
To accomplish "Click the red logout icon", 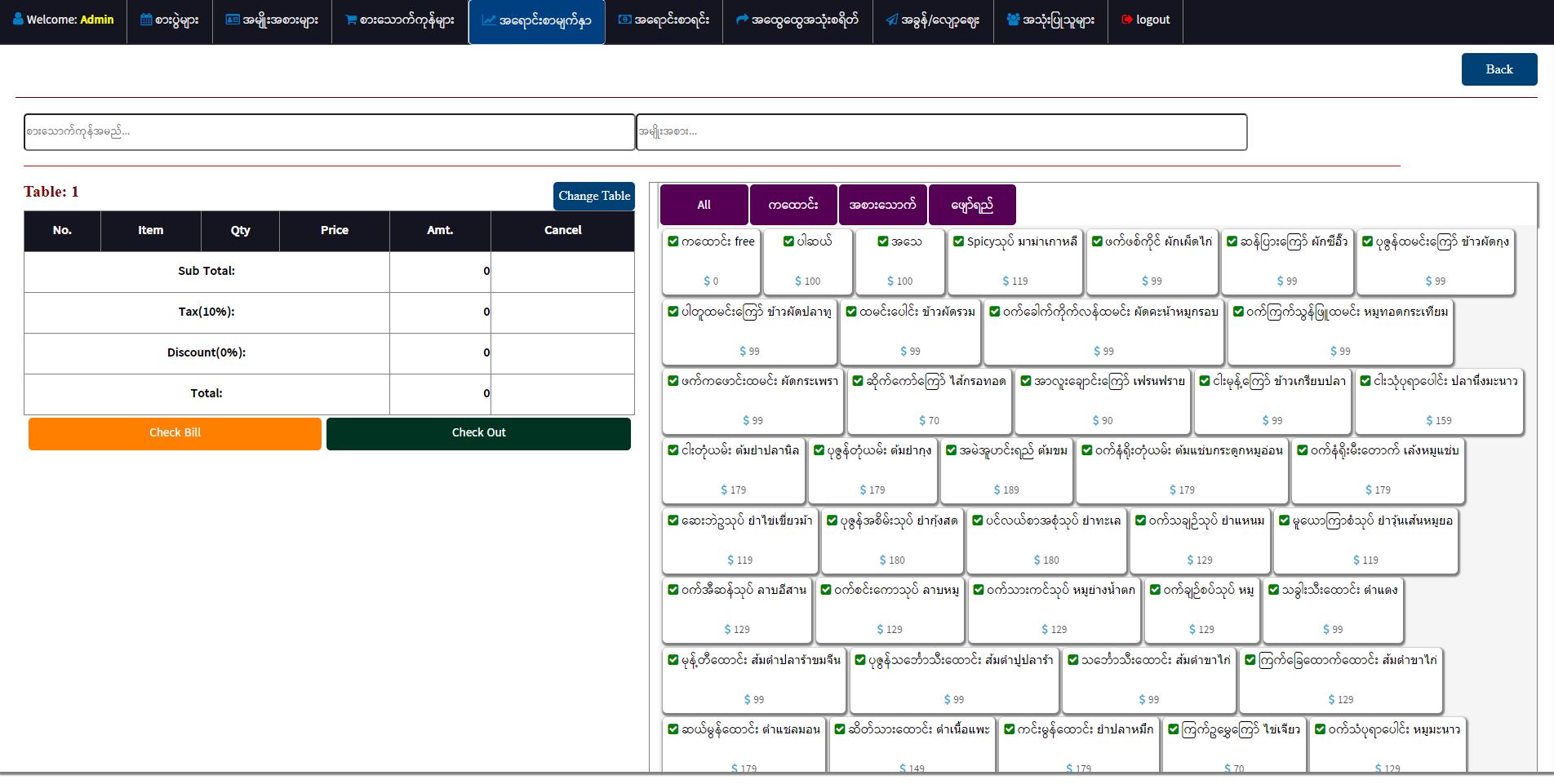I will pos(1127,20).
